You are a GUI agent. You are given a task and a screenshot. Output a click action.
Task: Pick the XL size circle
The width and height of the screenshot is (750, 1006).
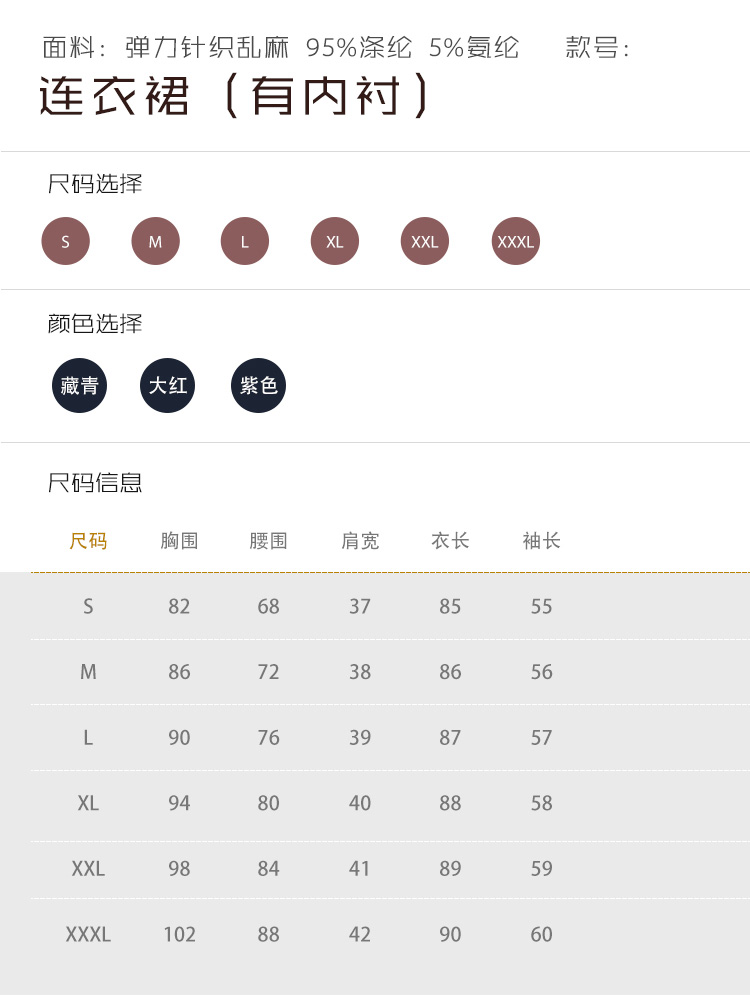coord(334,241)
